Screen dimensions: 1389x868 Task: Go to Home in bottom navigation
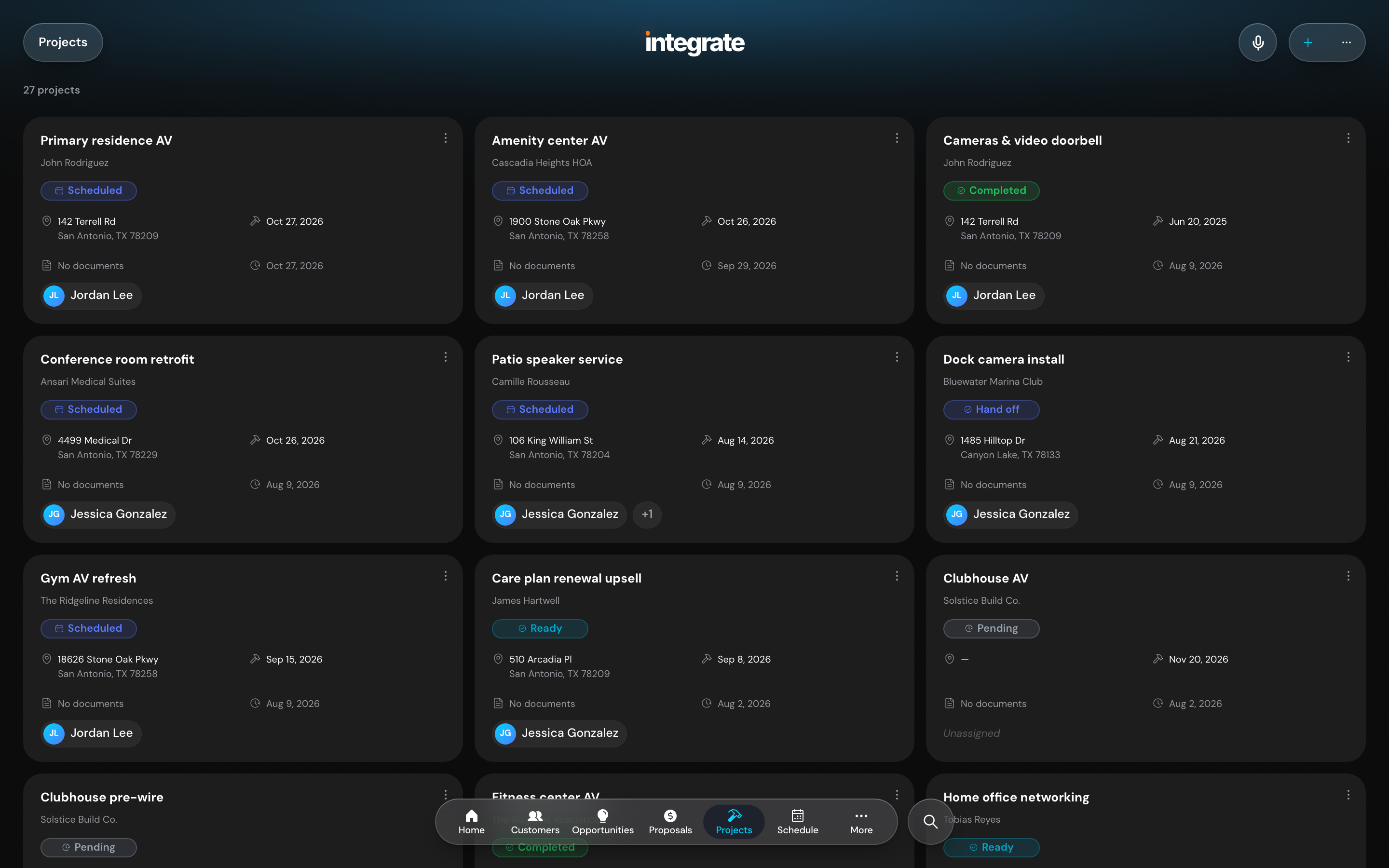471,822
